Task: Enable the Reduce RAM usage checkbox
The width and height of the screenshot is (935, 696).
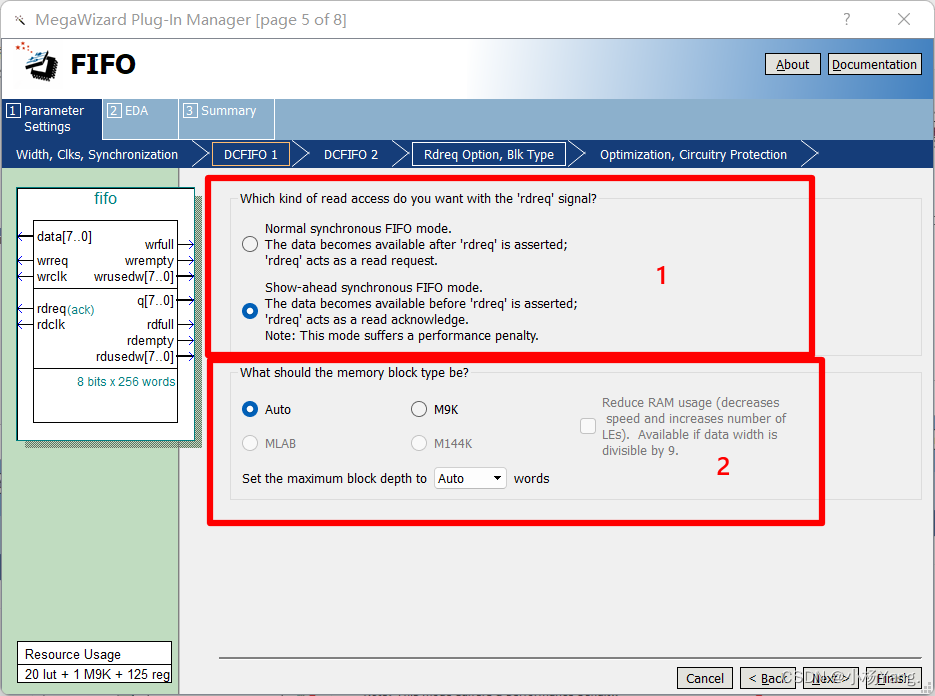Action: coord(588,425)
